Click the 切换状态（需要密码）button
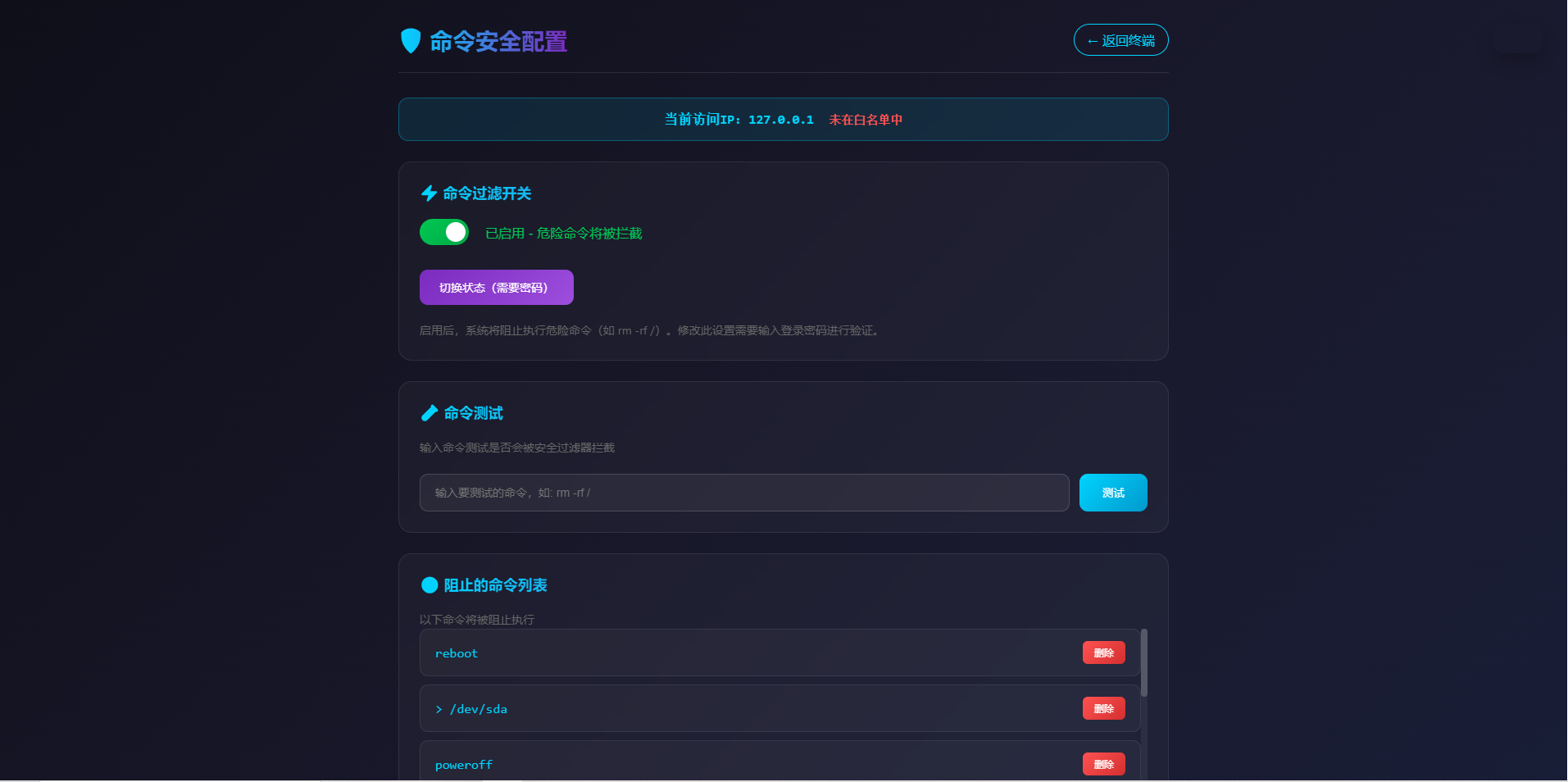The height and width of the screenshot is (782, 1568). (496, 288)
